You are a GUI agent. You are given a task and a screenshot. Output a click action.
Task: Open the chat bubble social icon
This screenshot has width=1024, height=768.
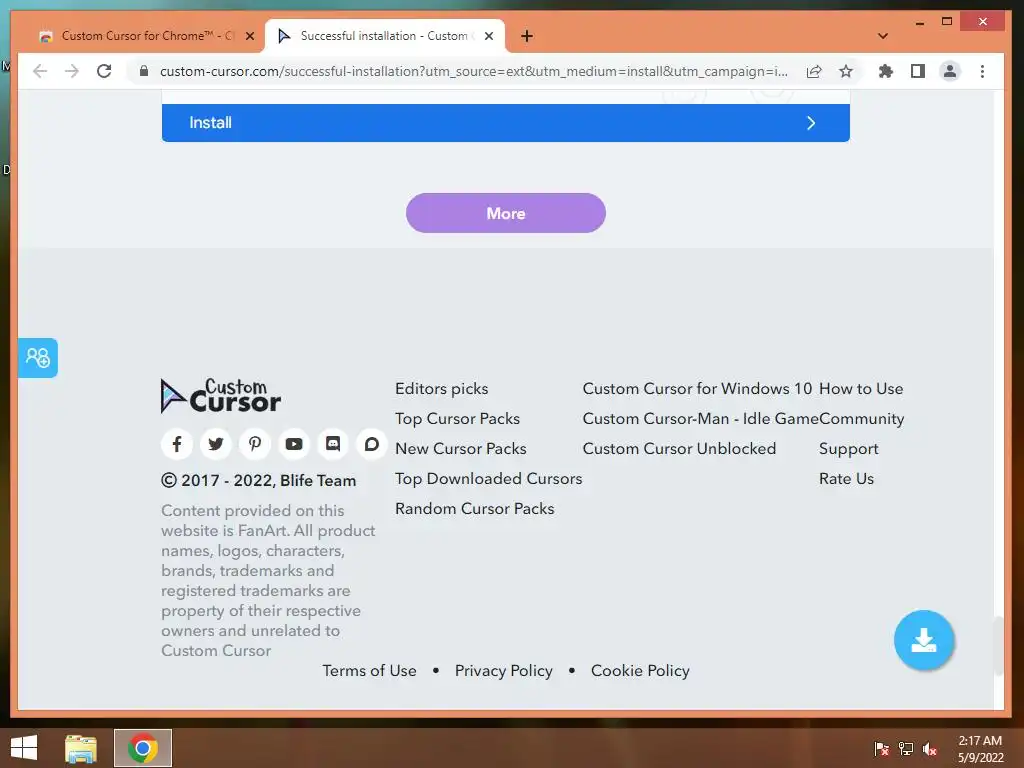pos(372,445)
